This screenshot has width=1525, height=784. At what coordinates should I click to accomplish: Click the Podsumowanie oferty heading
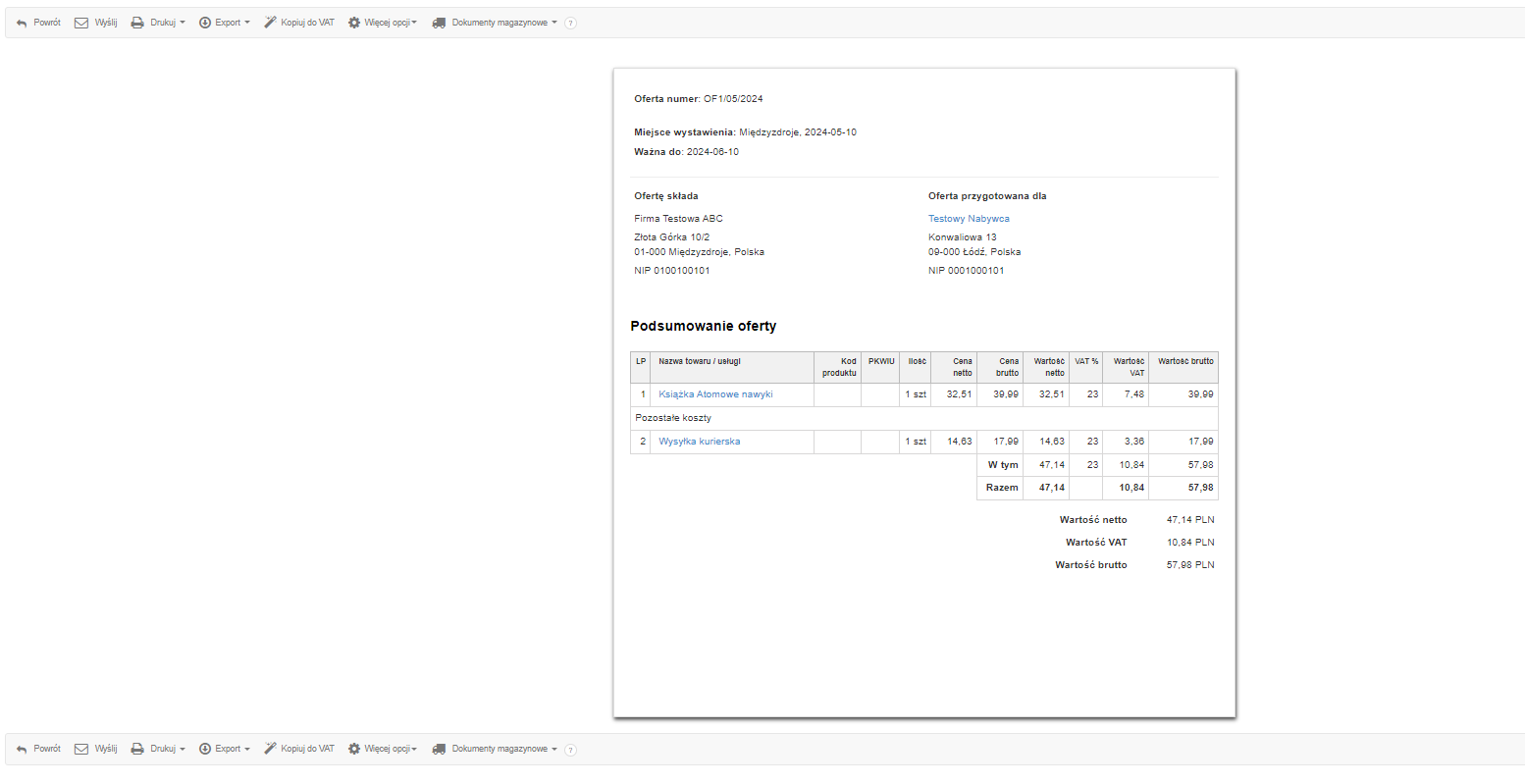tap(704, 326)
